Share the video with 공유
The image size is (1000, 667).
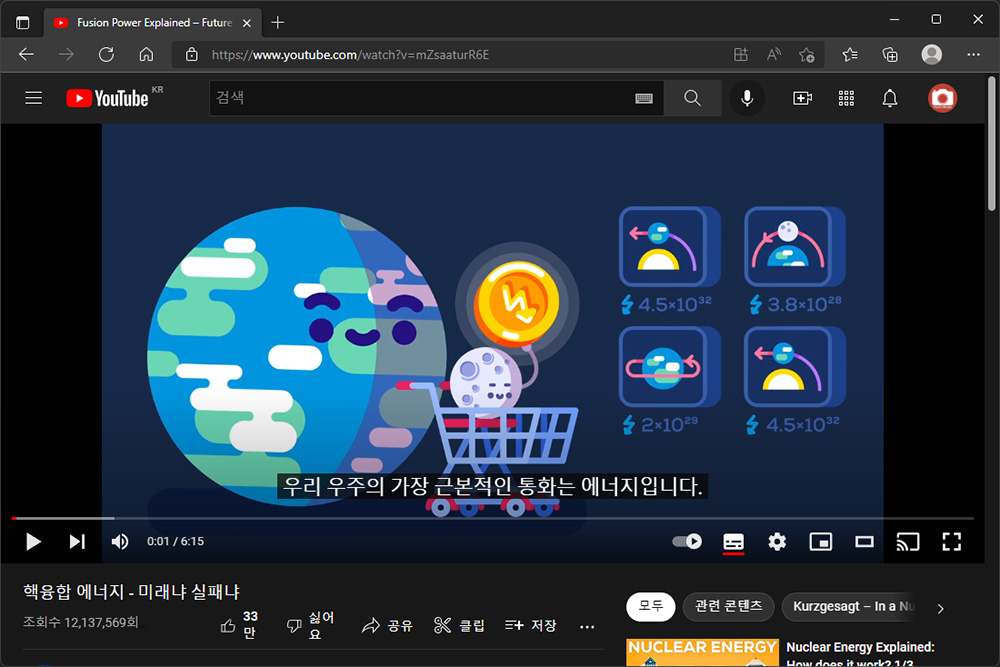point(387,626)
